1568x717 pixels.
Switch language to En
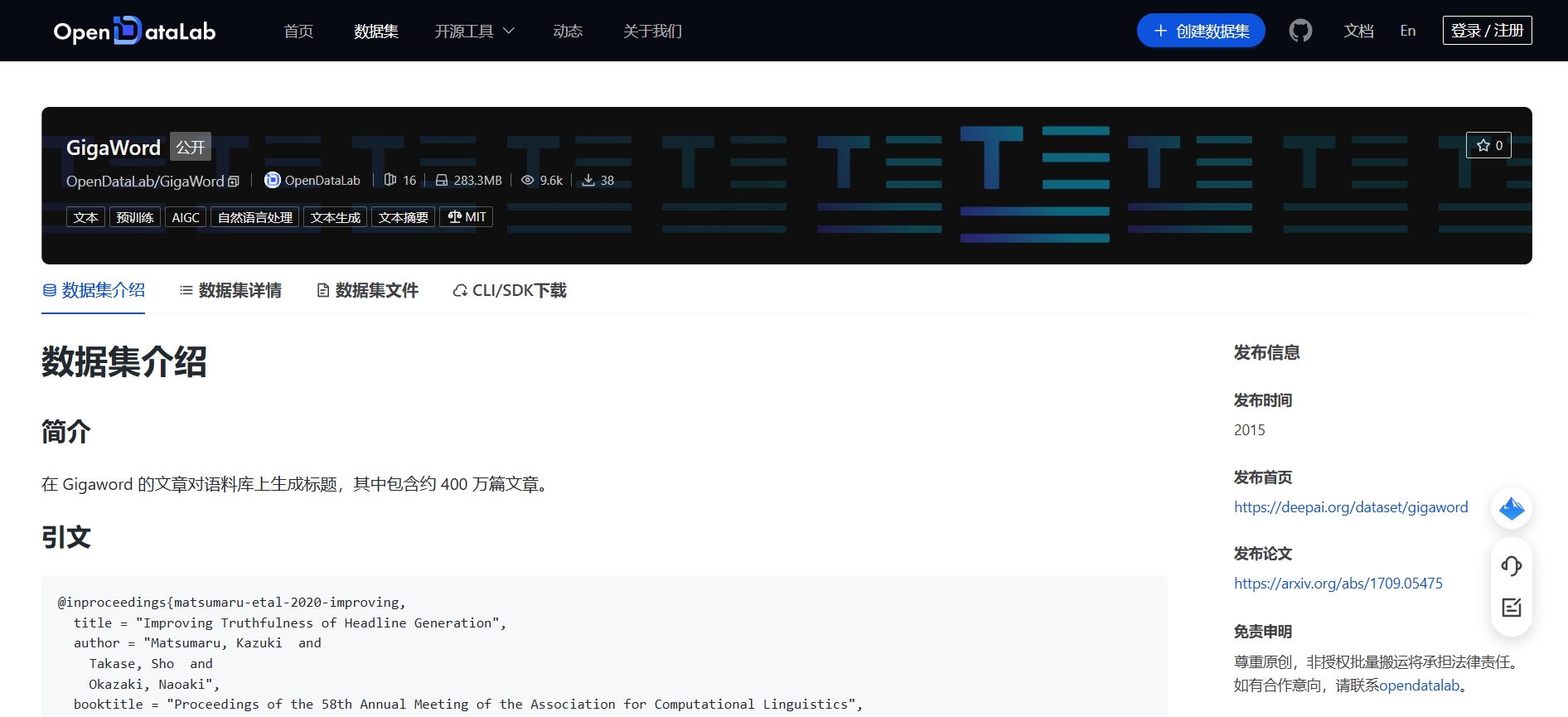pos(1408,31)
